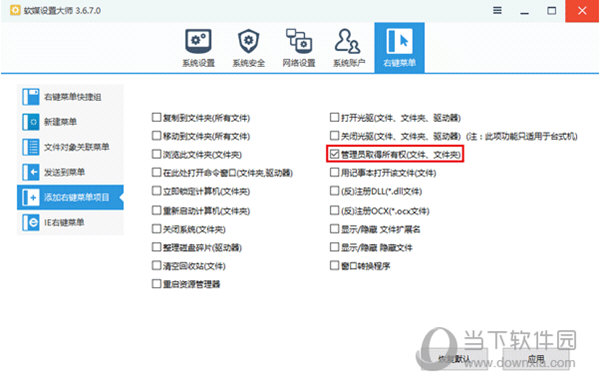Select 右键菜单快捷组 in sidebar
Screen dimensions: 600x392
70,97
